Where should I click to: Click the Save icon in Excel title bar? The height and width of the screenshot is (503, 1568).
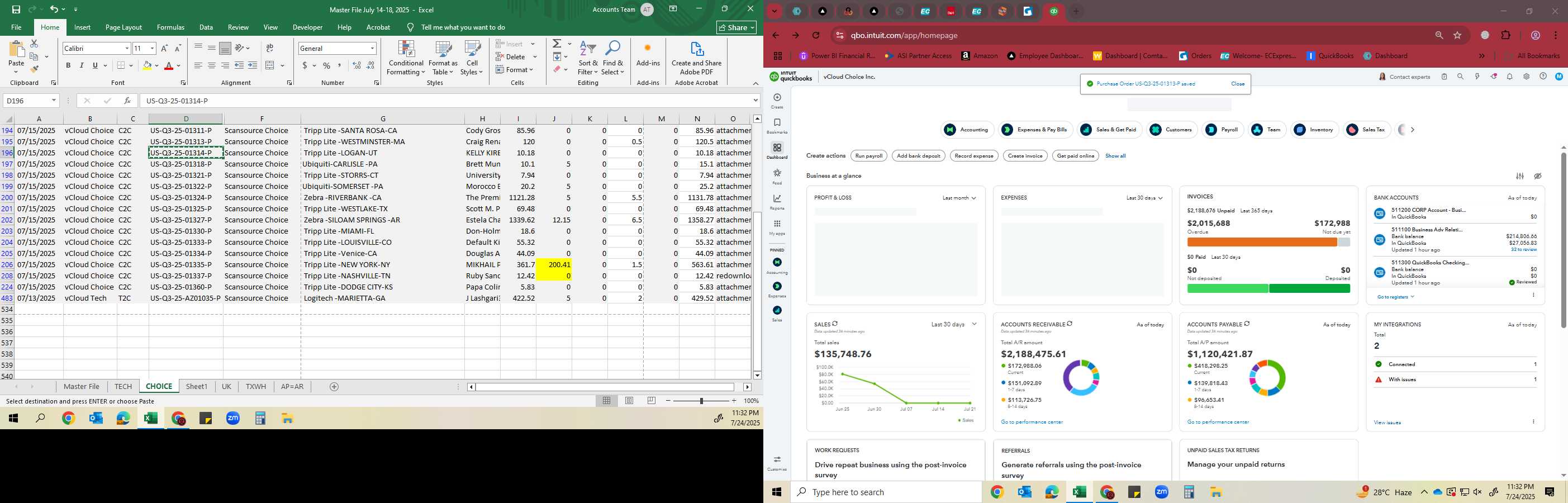[x=16, y=10]
